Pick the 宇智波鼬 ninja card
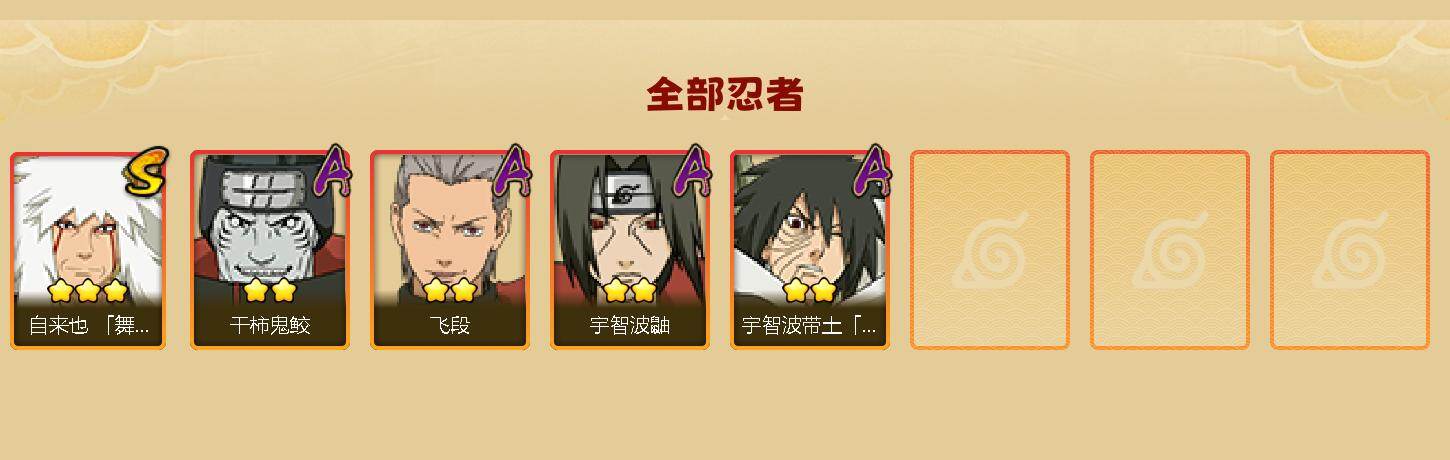Screen dimensions: 1450x460 [x=630, y=250]
